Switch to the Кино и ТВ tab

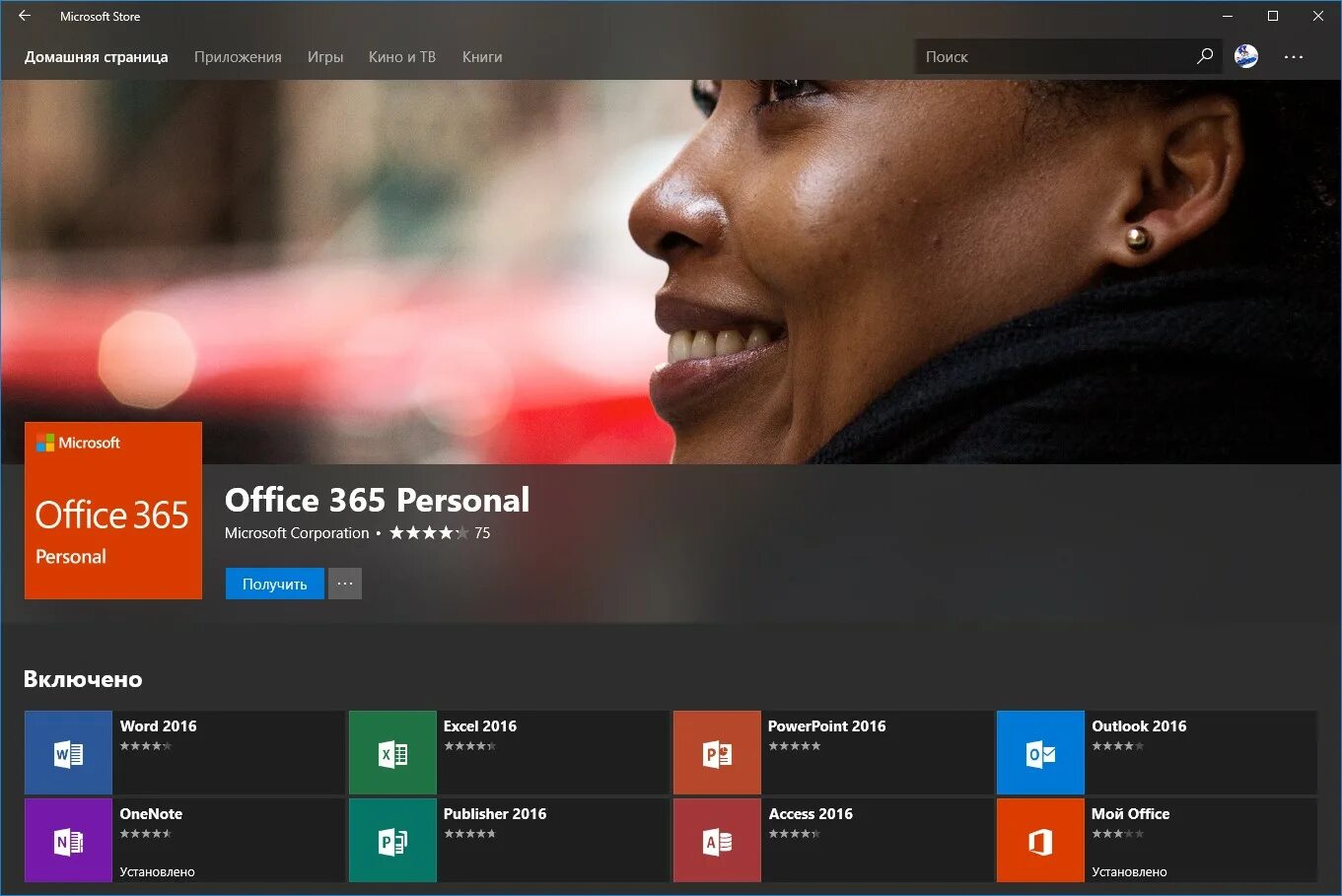tap(402, 57)
